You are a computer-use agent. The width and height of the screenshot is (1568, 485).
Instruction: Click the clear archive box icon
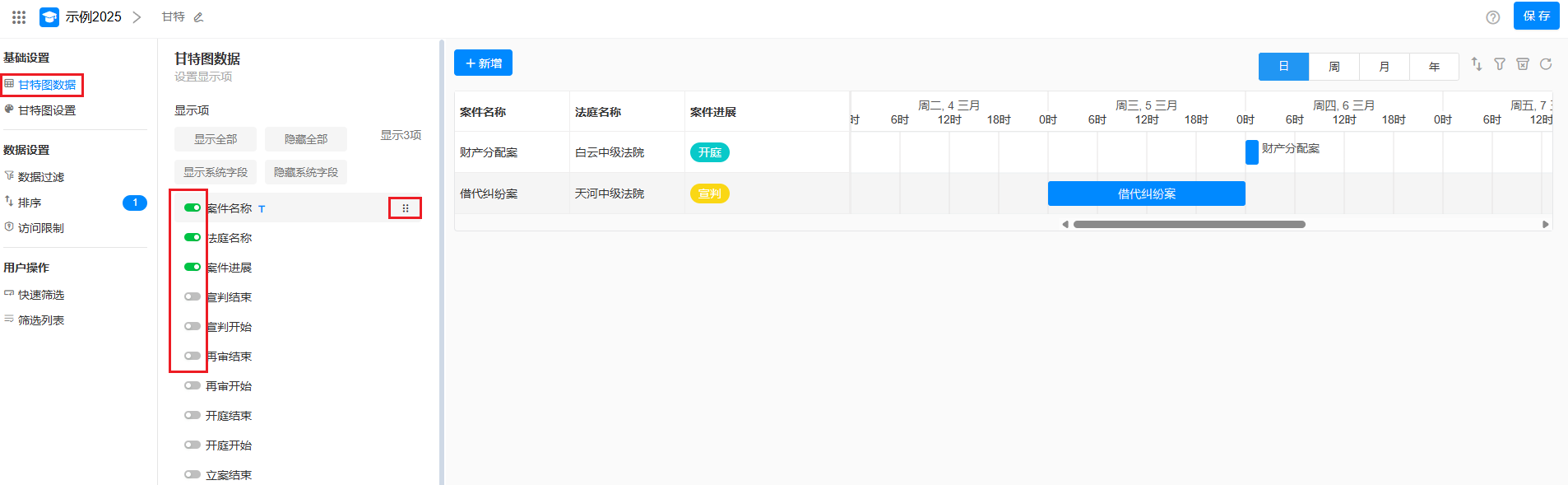click(x=1523, y=64)
